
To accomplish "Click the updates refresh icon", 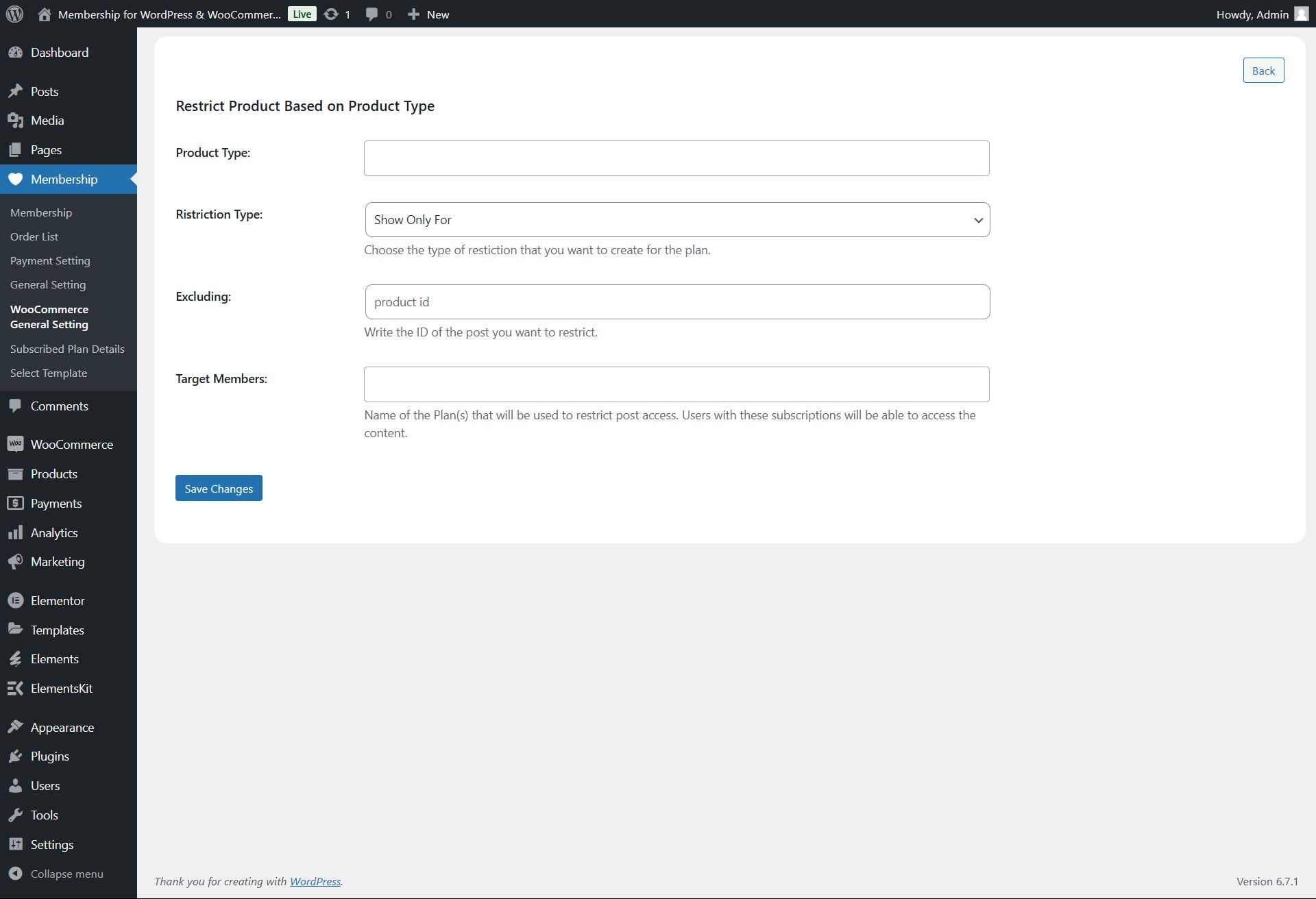I will 331,14.
